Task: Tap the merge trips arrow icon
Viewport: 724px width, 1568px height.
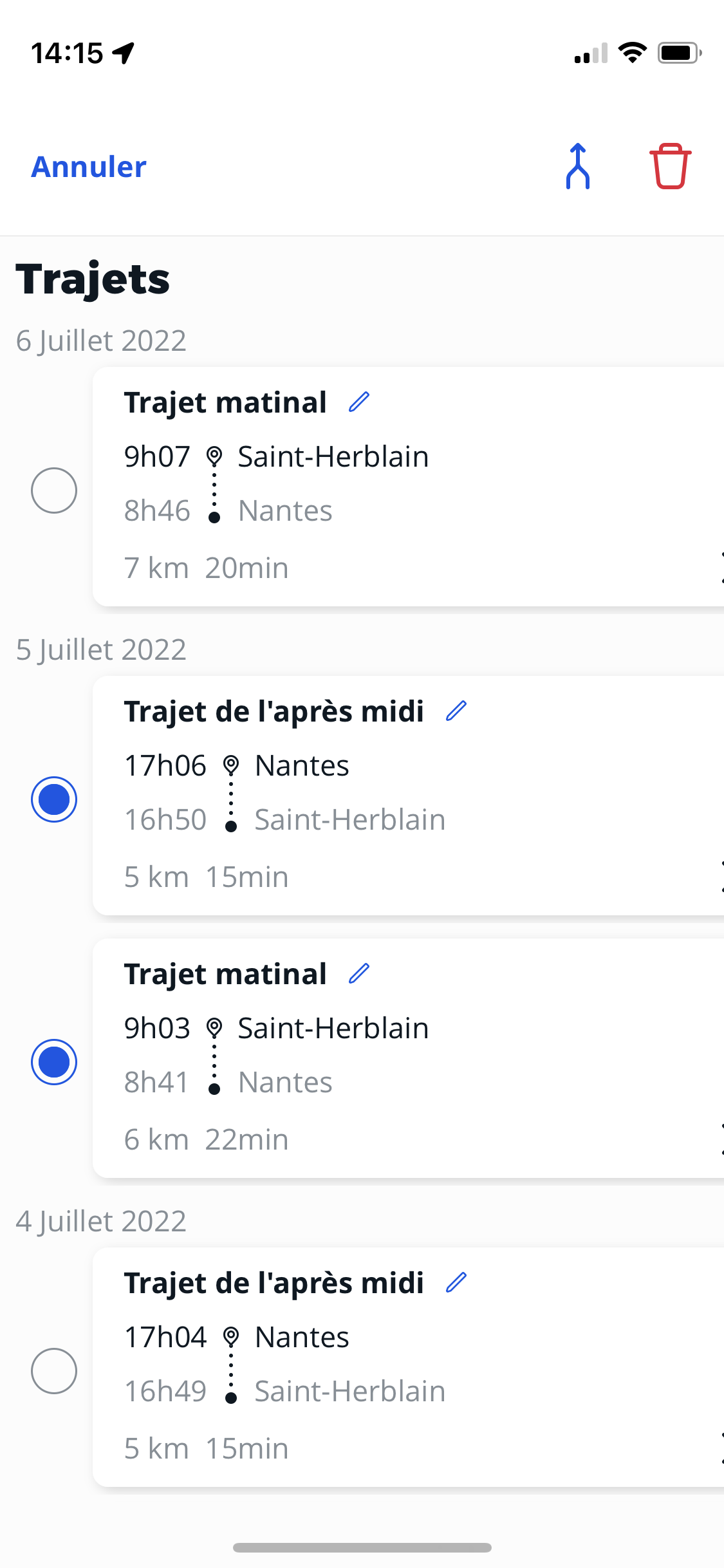Action: coord(578,166)
